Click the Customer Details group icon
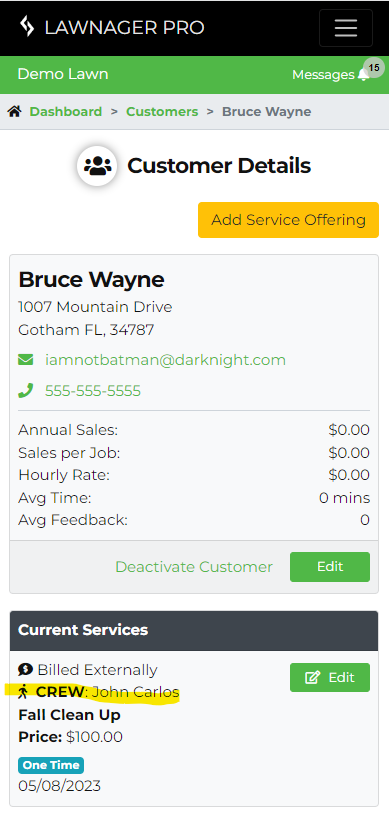 (x=97, y=166)
